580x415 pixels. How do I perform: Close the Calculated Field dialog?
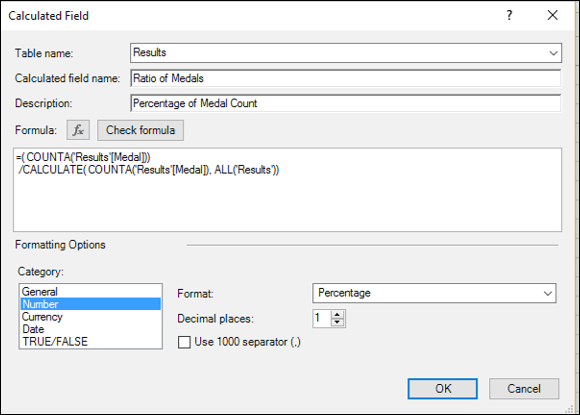pyautogui.click(x=553, y=15)
